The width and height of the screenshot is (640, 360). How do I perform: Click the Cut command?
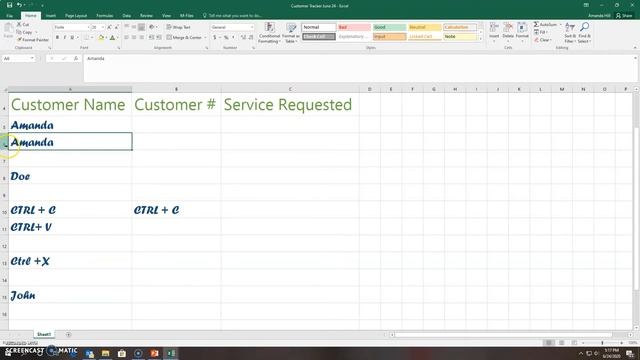[x=23, y=24]
